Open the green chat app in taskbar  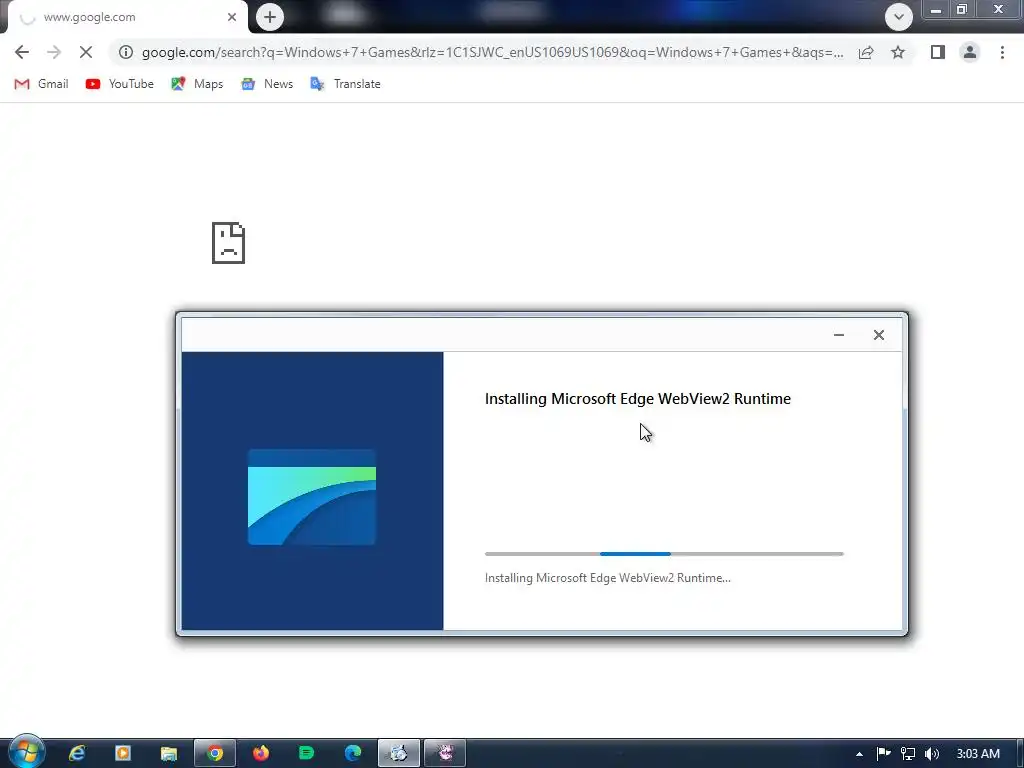[306, 754]
